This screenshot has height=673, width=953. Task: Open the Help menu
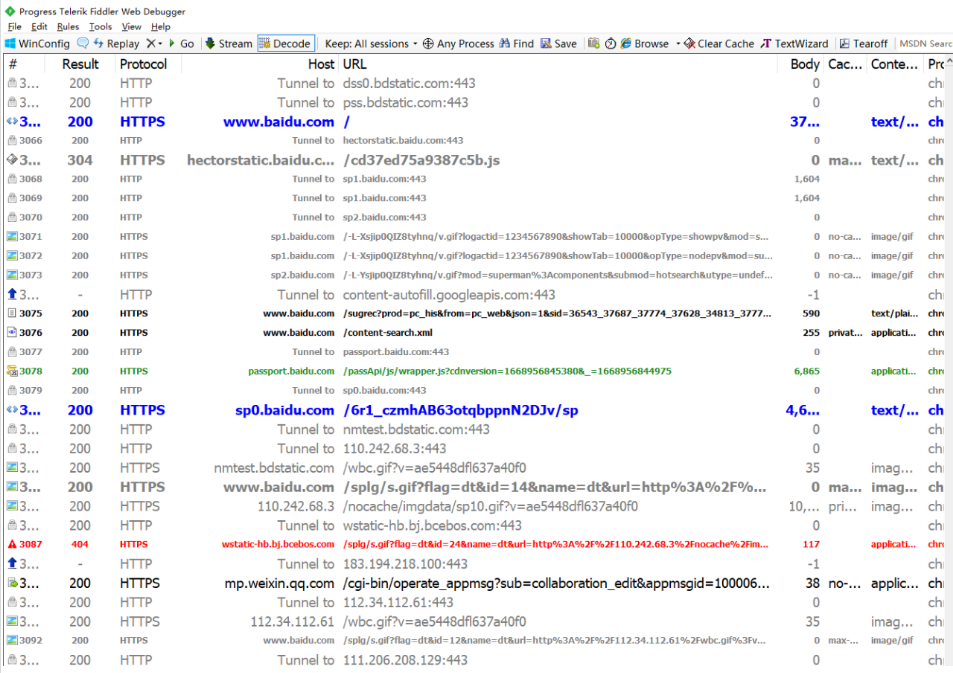click(160, 27)
